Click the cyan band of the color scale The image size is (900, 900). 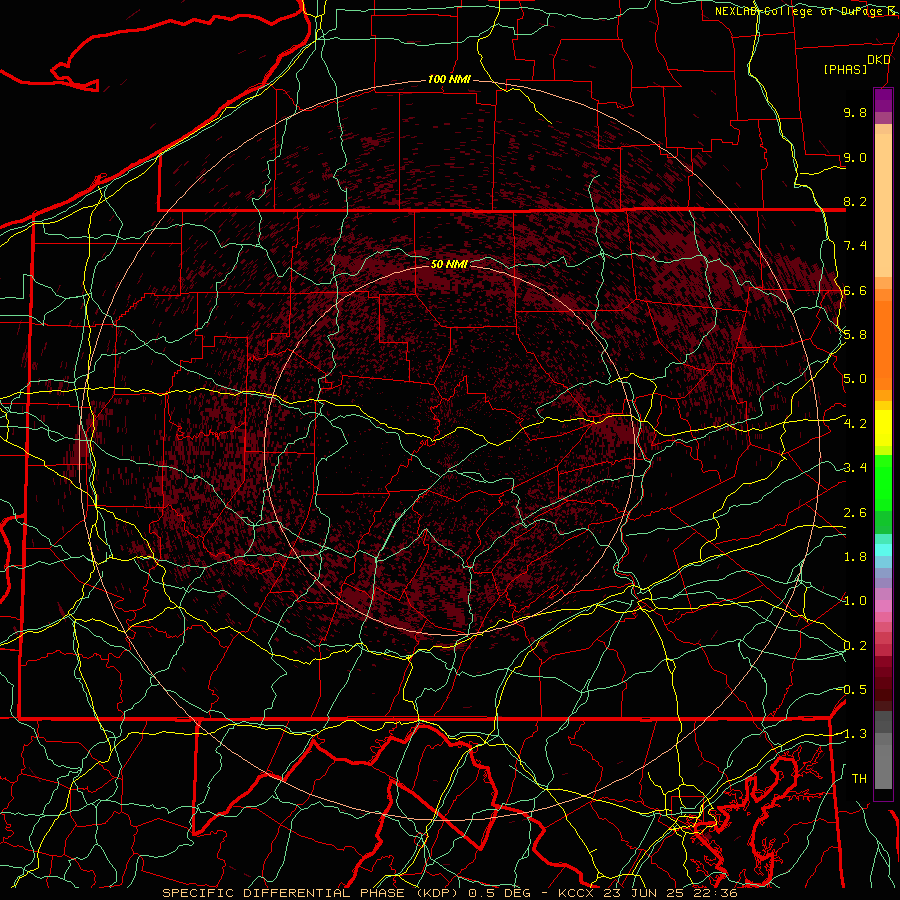[883, 550]
